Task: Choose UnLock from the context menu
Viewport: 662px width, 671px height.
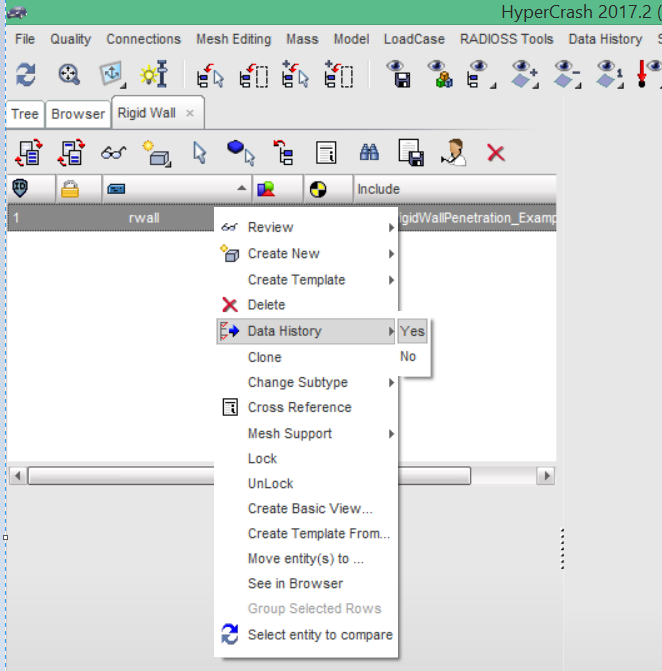Action: point(306,484)
